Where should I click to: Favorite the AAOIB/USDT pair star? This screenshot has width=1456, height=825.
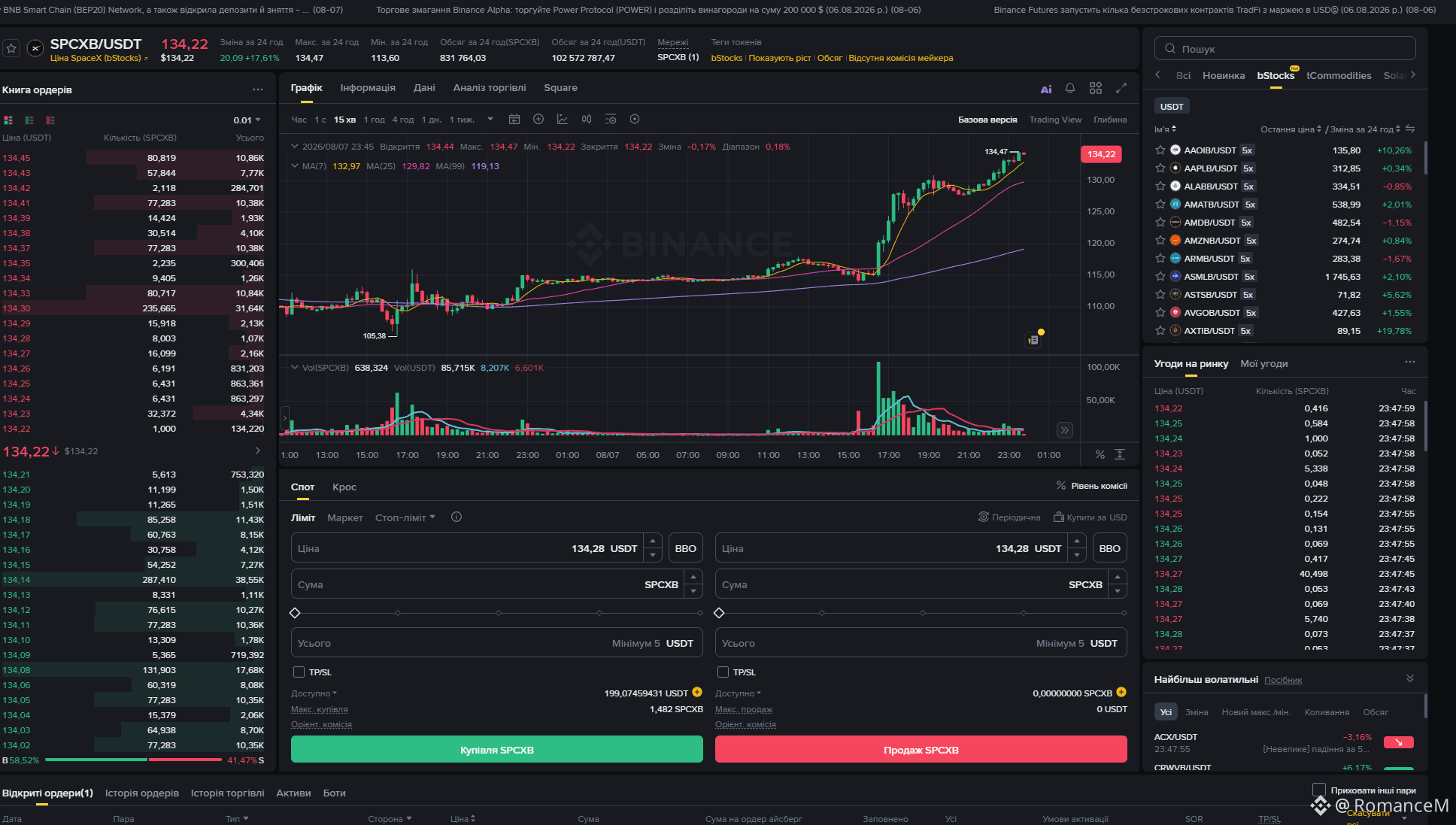pyautogui.click(x=1160, y=150)
